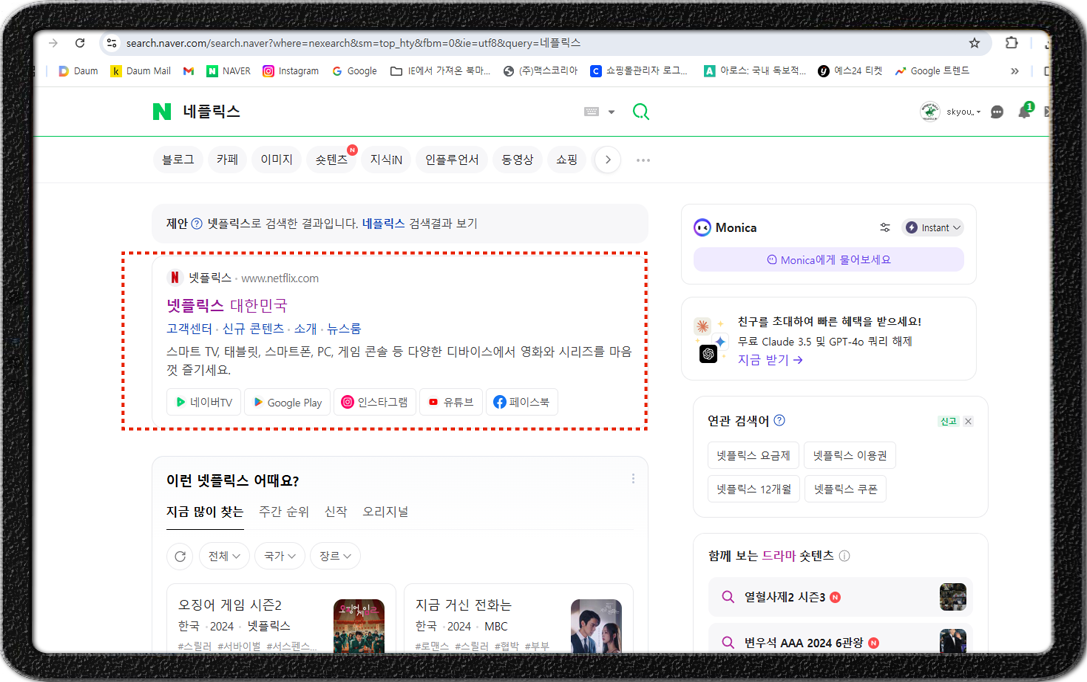Open the Gmail bookmark icon
Viewport: 1087px width, 682px height.
pyautogui.click(x=188, y=71)
